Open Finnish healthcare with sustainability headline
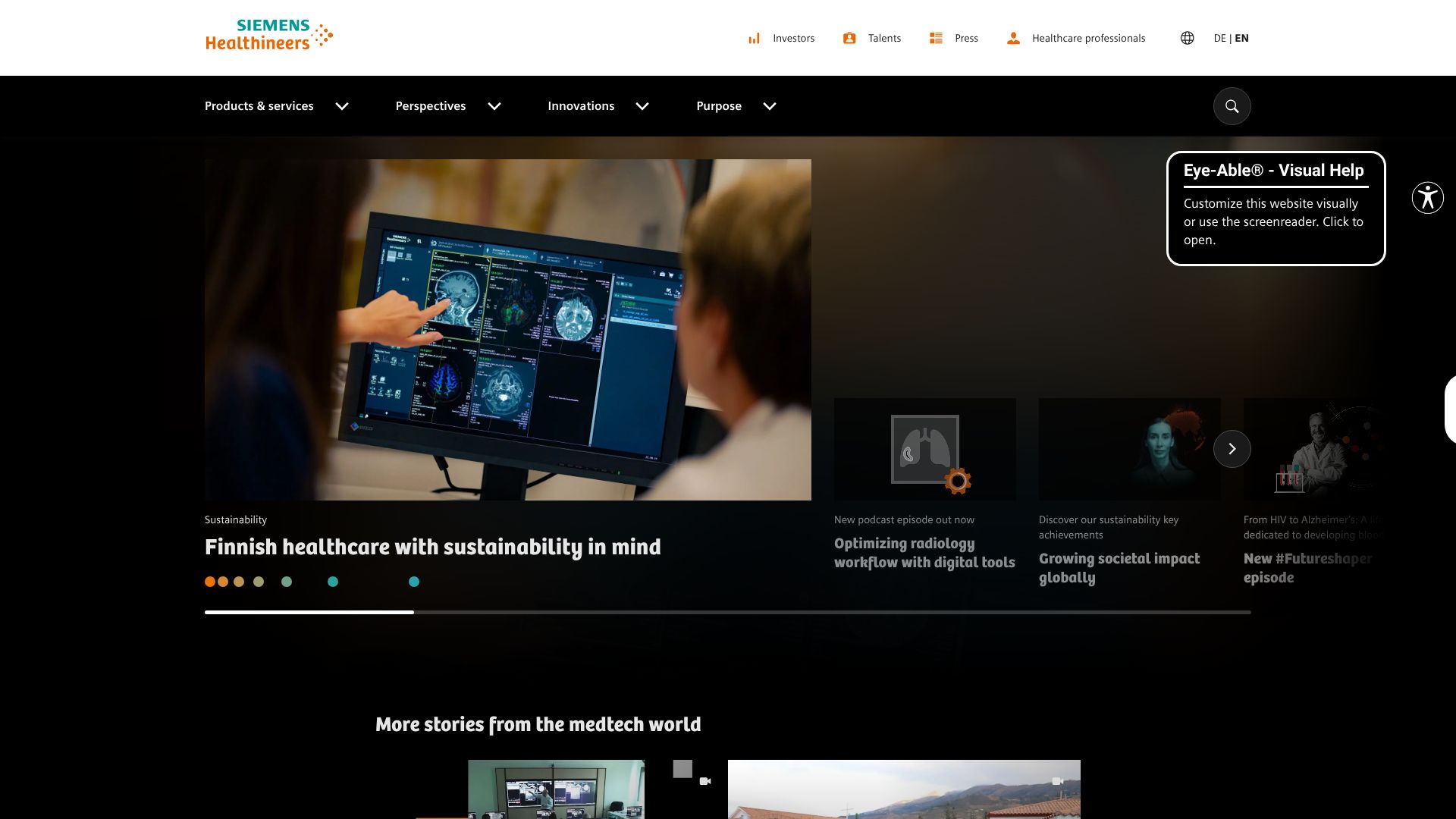This screenshot has height=819, width=1456. tap(432, 547)
